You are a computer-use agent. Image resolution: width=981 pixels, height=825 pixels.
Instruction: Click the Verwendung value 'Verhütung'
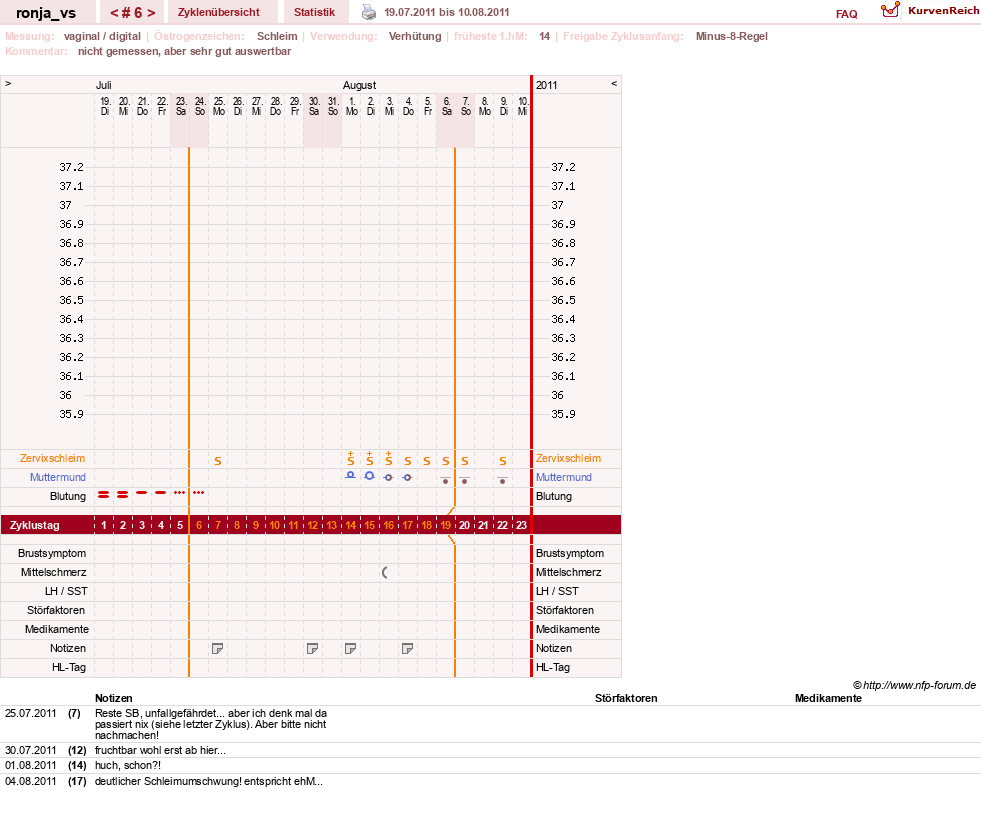click(x=415, y=36)
